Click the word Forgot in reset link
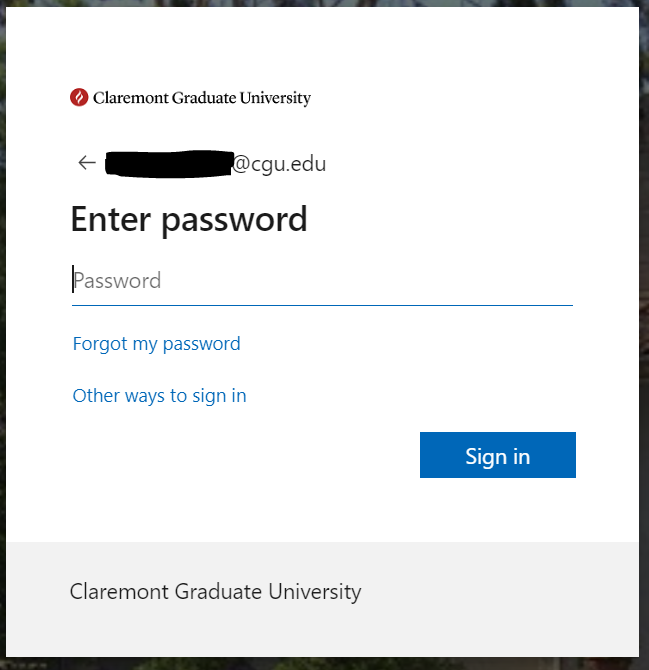The width and height of the screenshot is (649, 670). (x=100, y=344)
